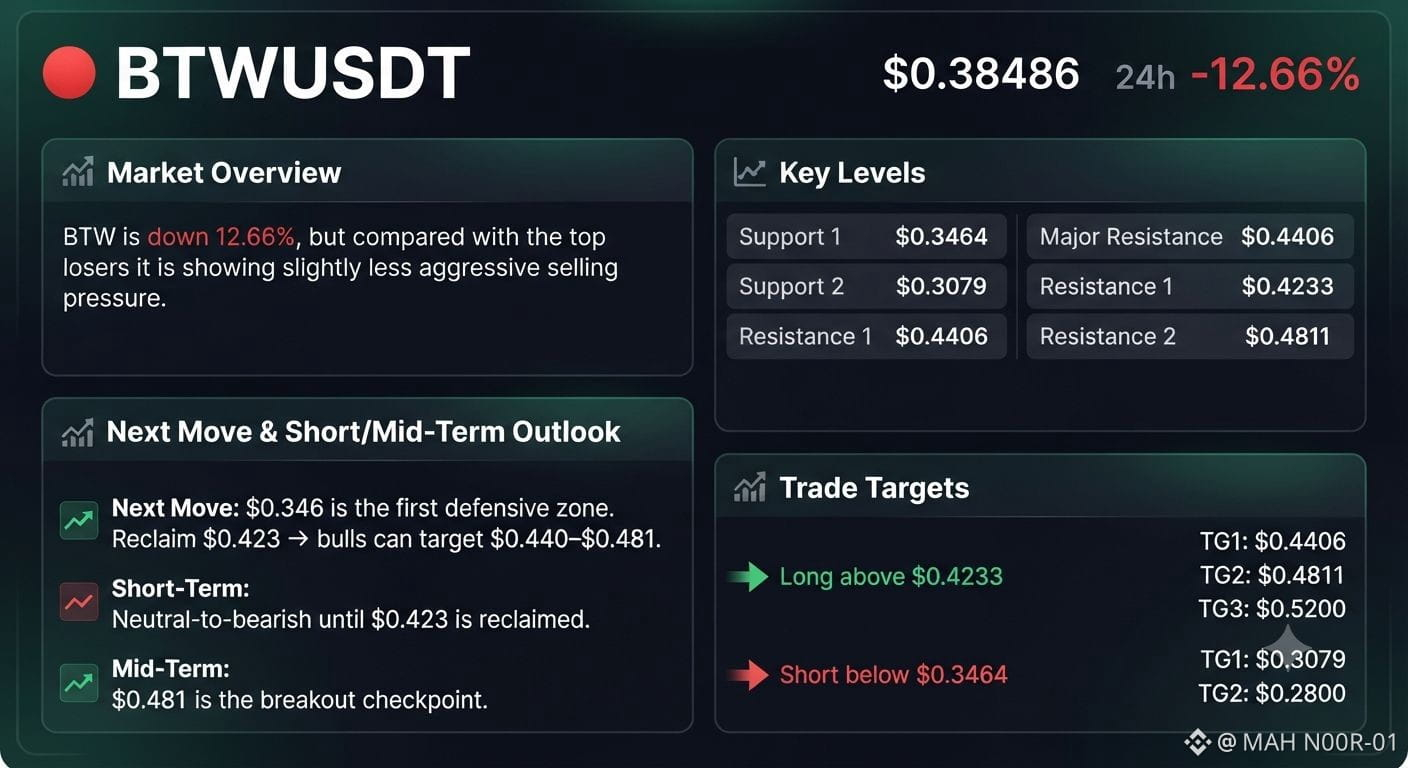Viewport: 1408px width, 768px height.
Task: Click the Next Move & Short/Mid-Term Outlook heading
Action: click(363, 432)
